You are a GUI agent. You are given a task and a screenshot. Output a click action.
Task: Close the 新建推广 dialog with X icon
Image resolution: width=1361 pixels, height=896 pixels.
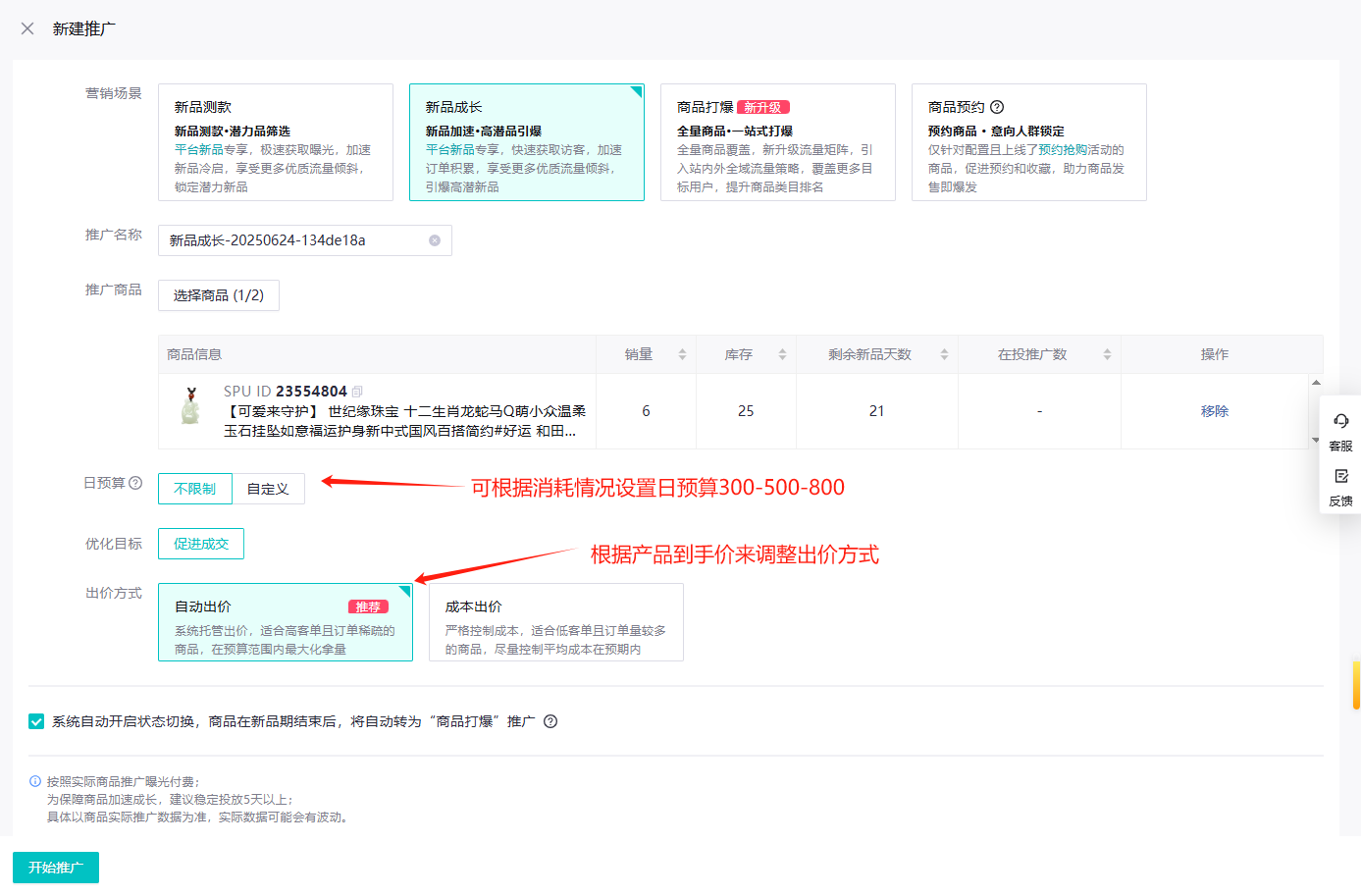tap(27, 28)
